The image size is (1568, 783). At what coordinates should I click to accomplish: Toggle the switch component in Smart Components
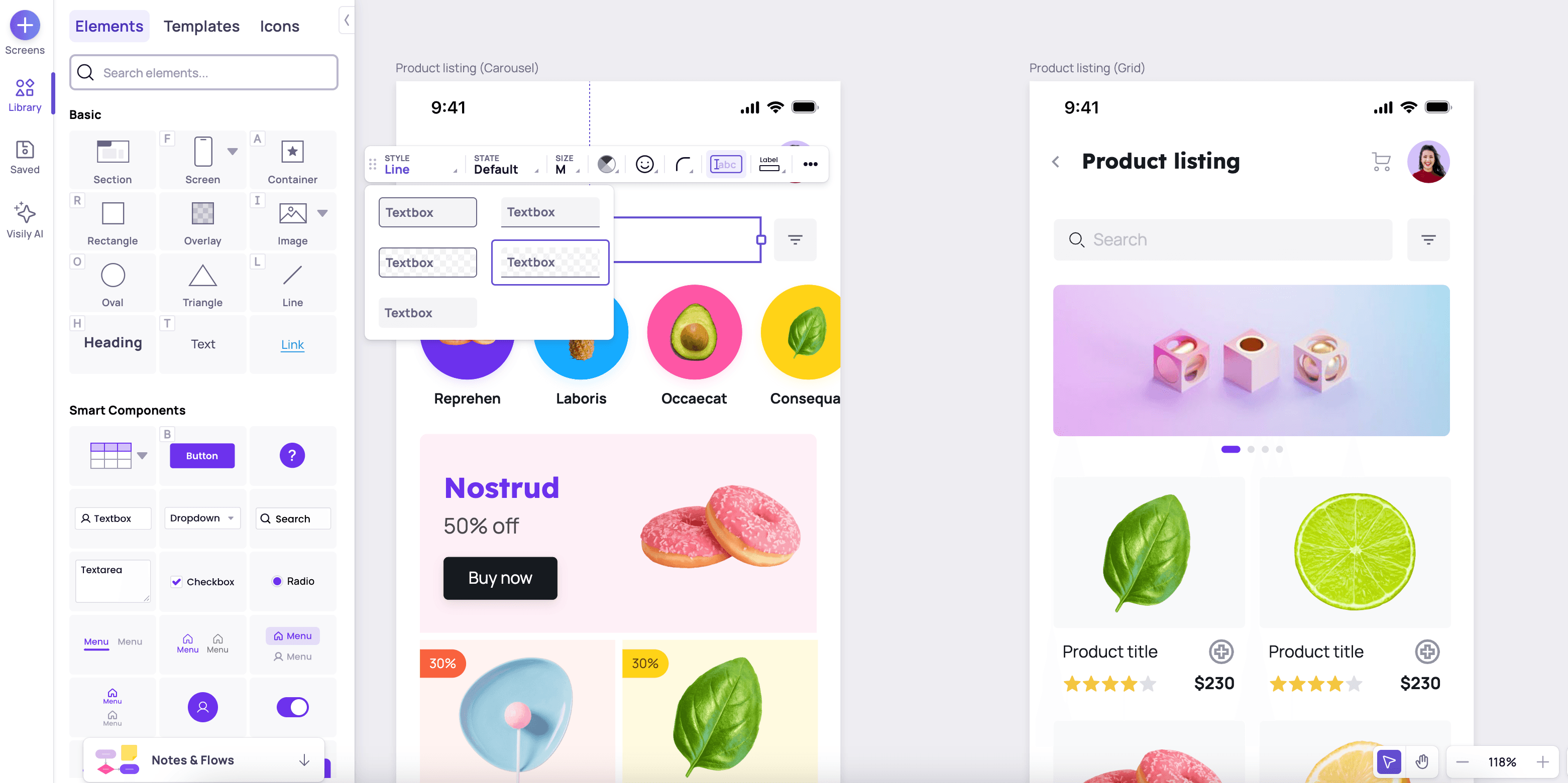tap(292, 707)
